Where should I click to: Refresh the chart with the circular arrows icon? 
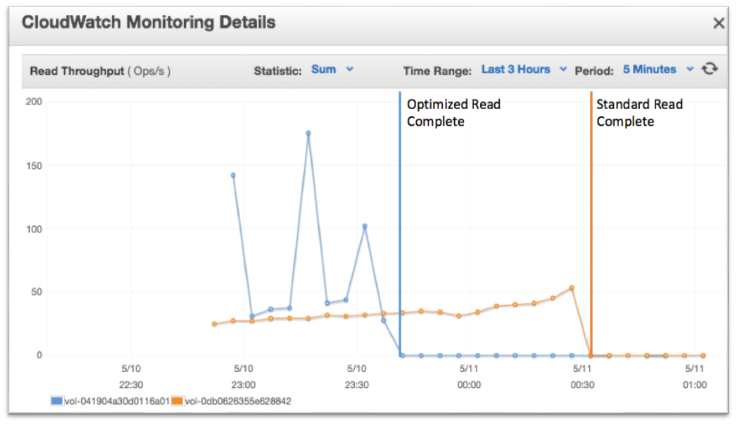(710, 69)
